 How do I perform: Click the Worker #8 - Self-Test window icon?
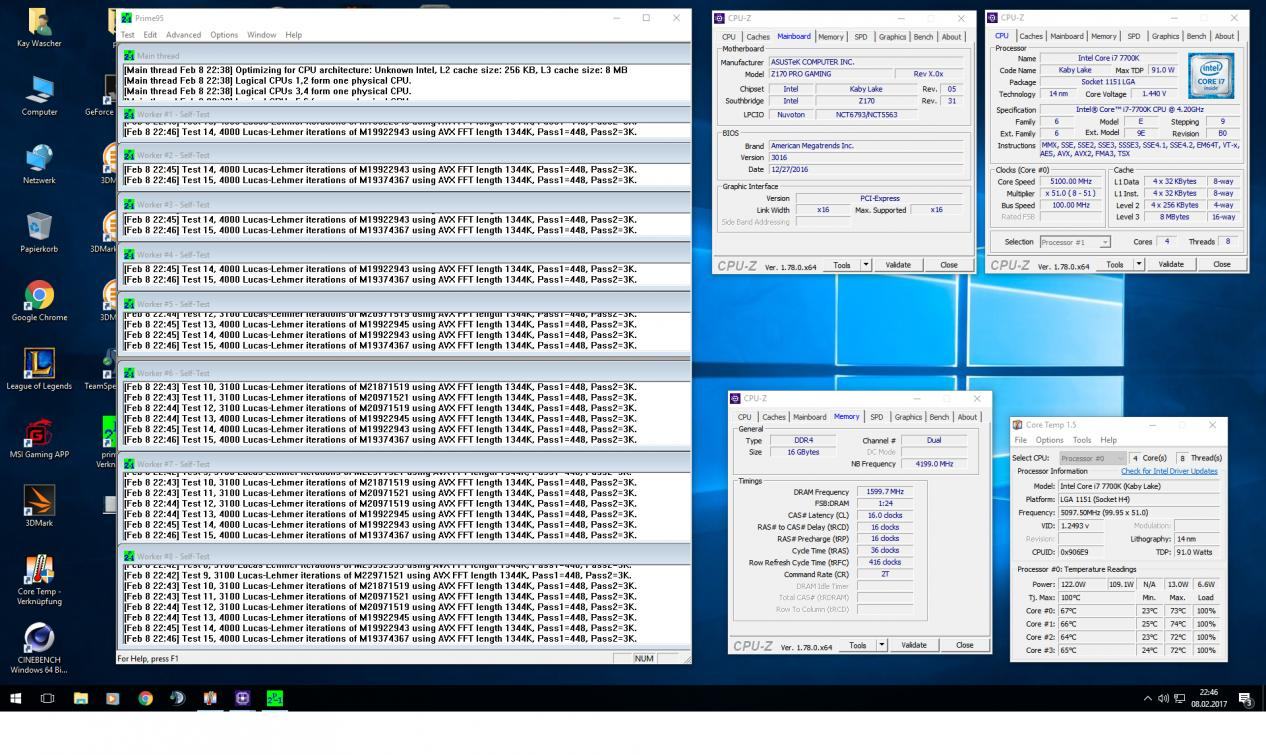point(129,556)
